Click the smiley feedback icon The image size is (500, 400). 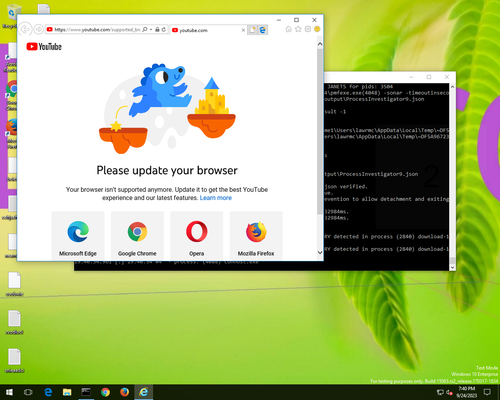pyautogui.click(x=317, y=29)
